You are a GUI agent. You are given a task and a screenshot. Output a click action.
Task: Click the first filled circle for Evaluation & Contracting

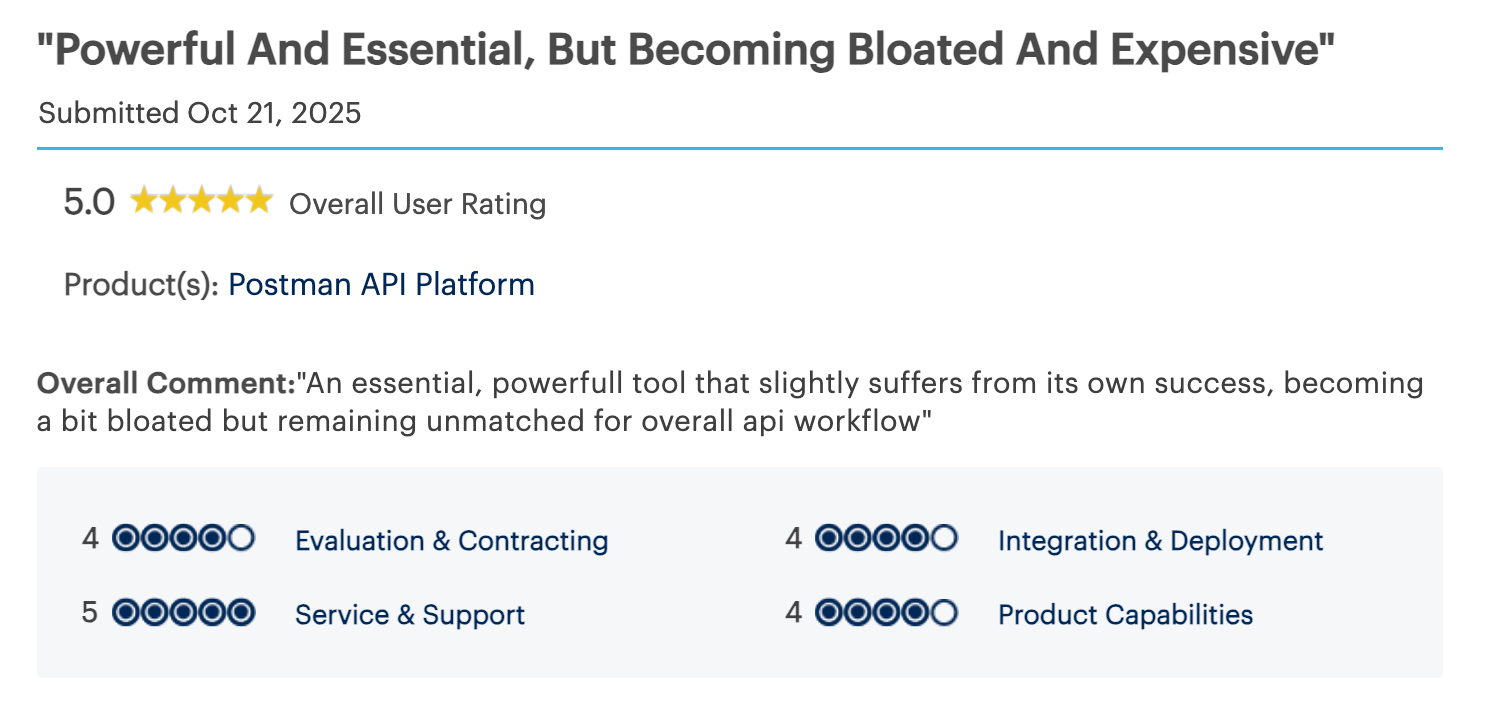[x=125, y=539]
